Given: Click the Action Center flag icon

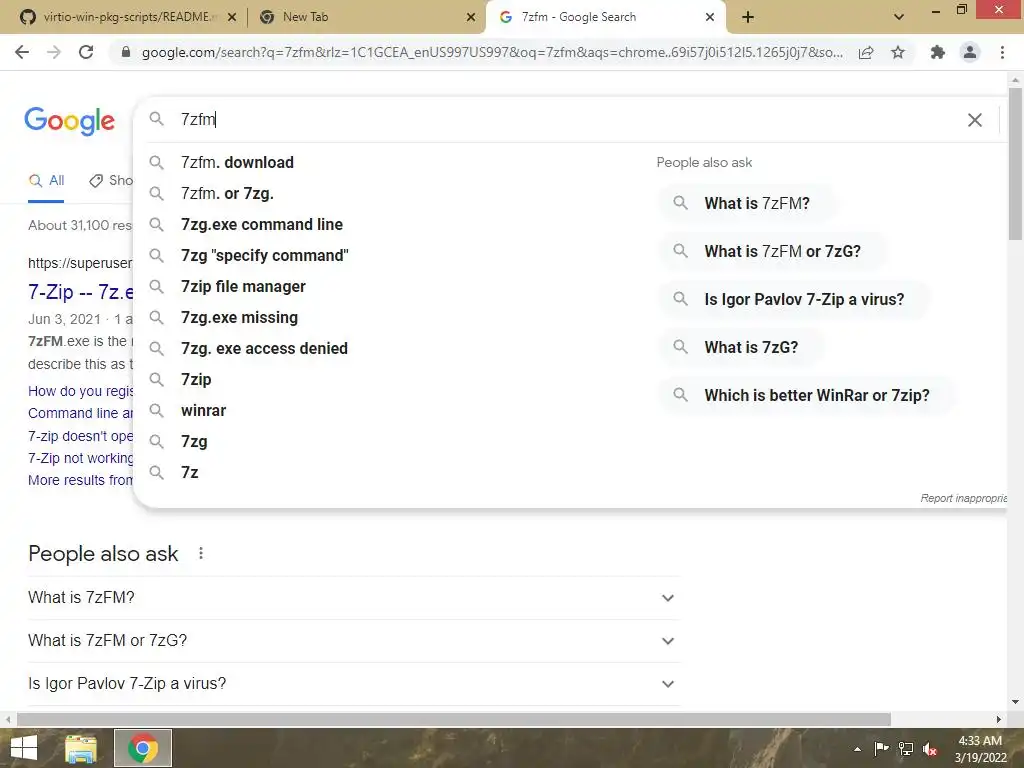Looking at the screenshot, I should [x=882, y=749].
